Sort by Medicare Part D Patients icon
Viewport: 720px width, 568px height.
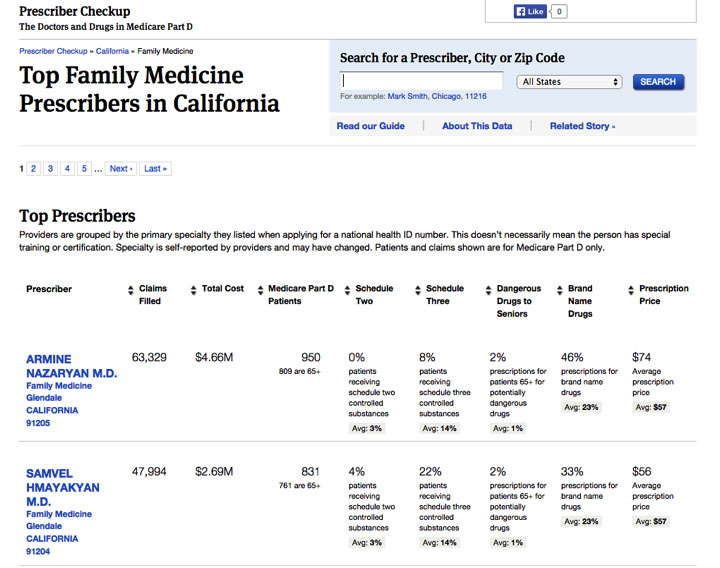(260, 290)
